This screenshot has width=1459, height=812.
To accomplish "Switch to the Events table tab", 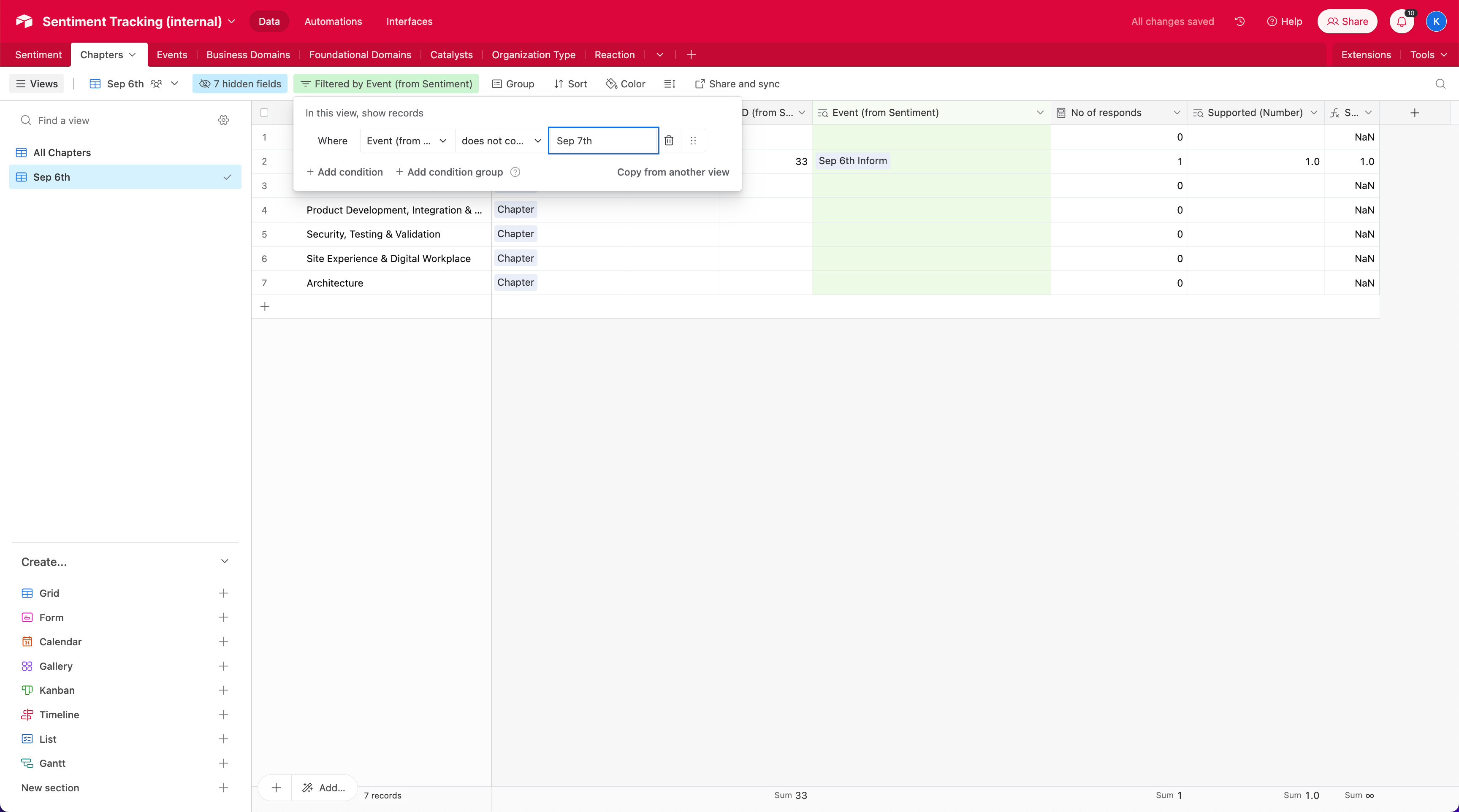I will [x=172, y=55].
